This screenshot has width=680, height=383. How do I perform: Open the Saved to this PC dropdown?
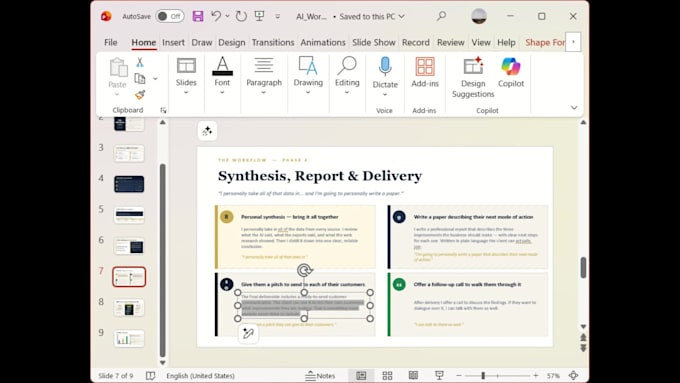click(x=371, y=16)
